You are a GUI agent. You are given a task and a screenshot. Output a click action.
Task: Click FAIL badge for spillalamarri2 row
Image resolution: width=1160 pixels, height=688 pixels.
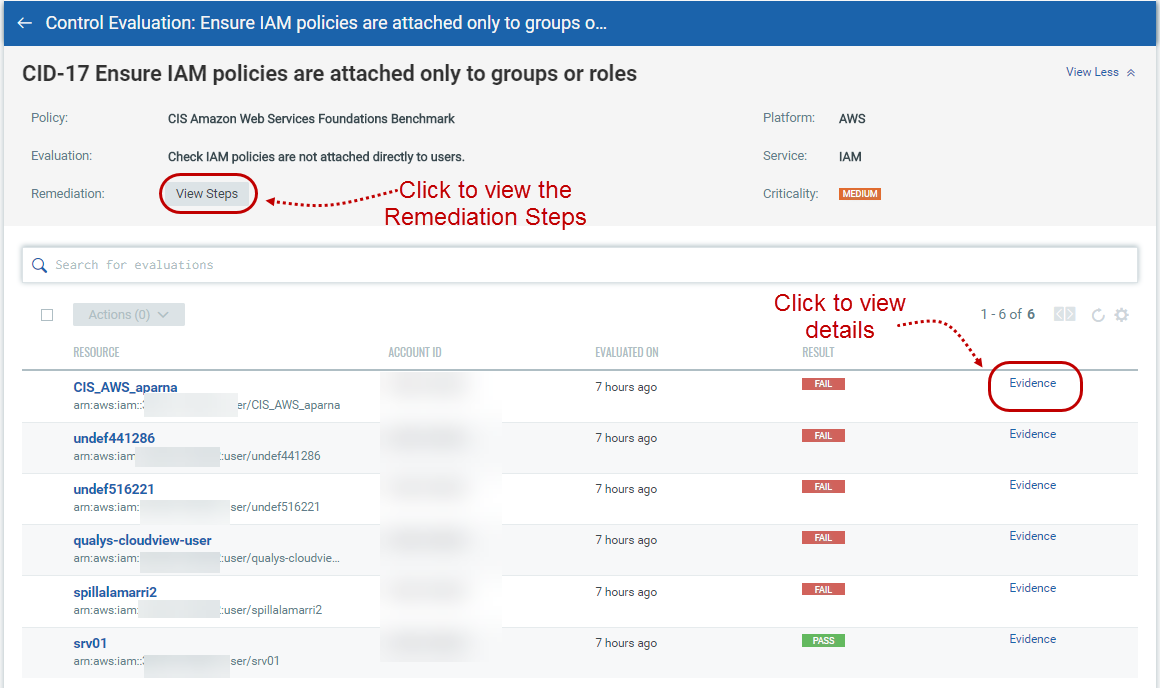pyautogui.click(x=823, y=590)
